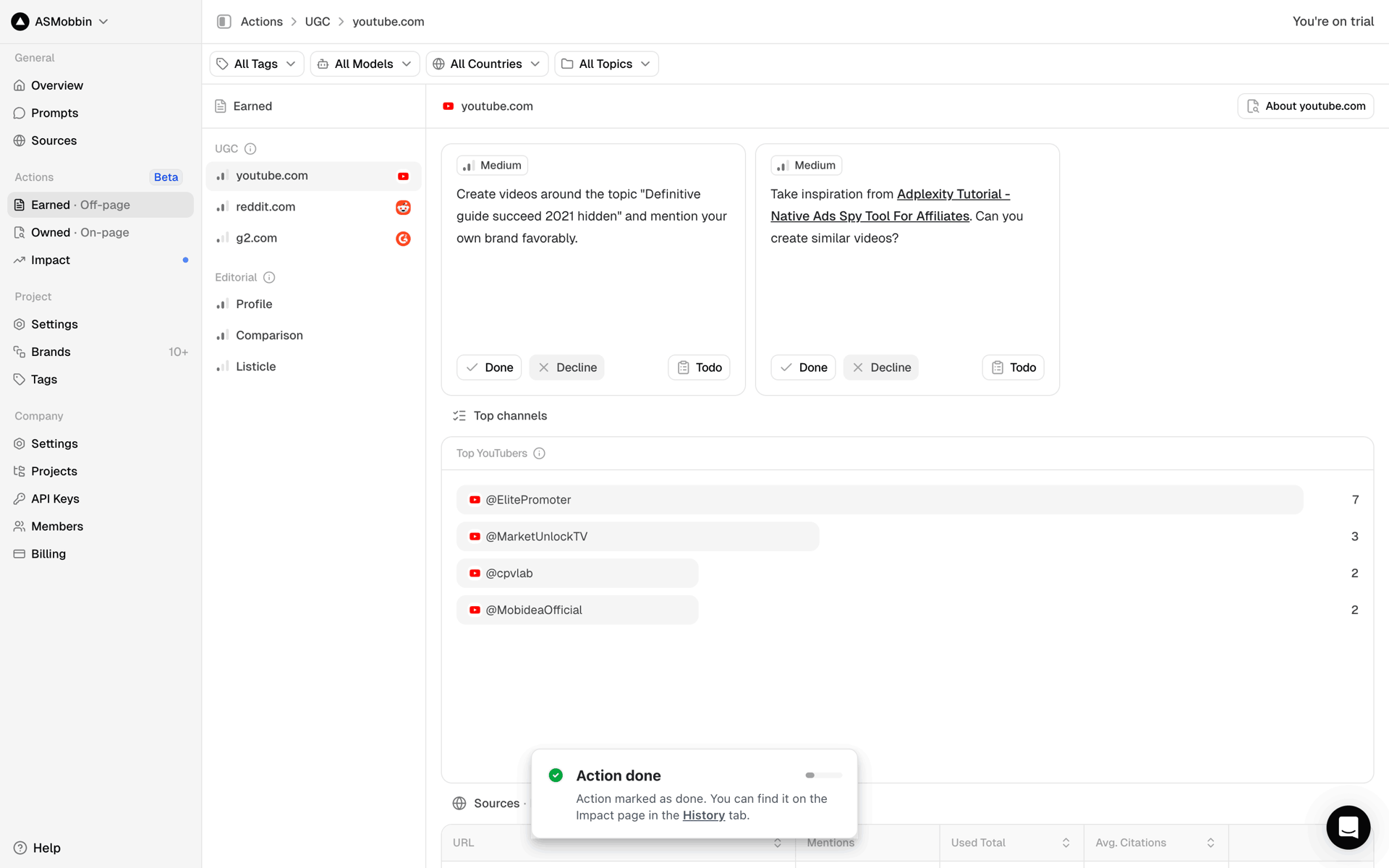Open Projects page
The height and width of the screenshot is (868, 1389).
pos(101,471)
